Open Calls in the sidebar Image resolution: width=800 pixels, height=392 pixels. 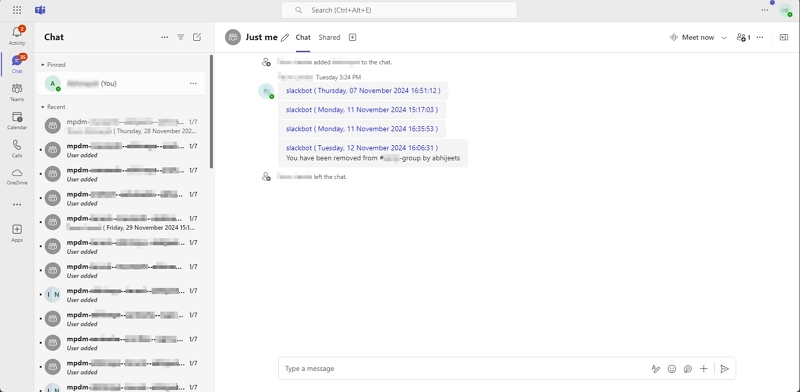(17, 149)
